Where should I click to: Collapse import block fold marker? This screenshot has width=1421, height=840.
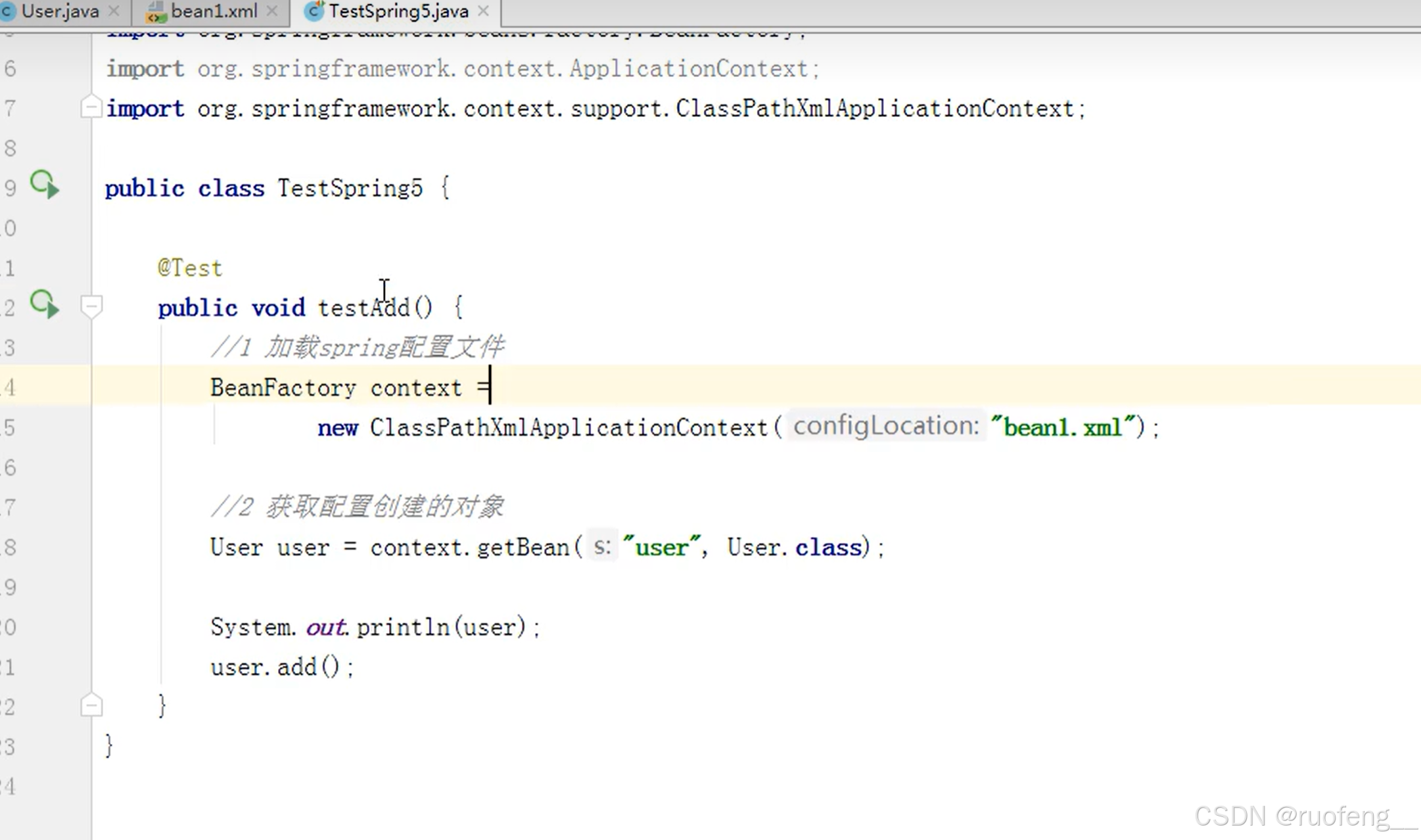pyautogui.click(x=91, y=107)
